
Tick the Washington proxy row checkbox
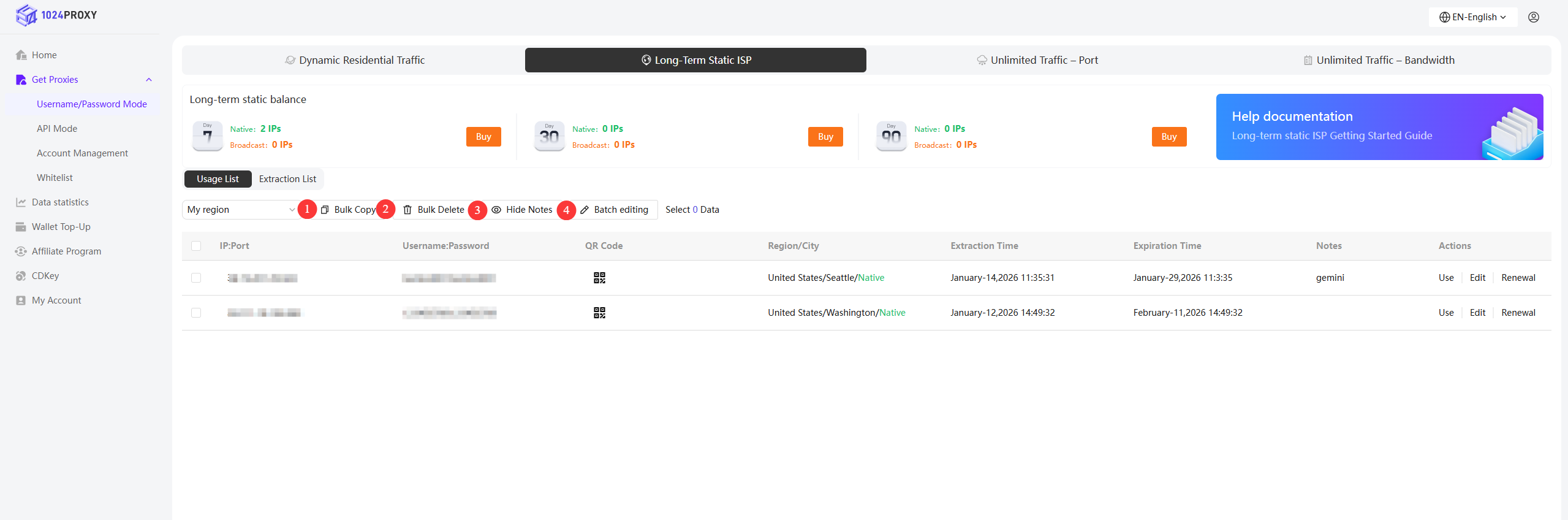click(196, 313)
